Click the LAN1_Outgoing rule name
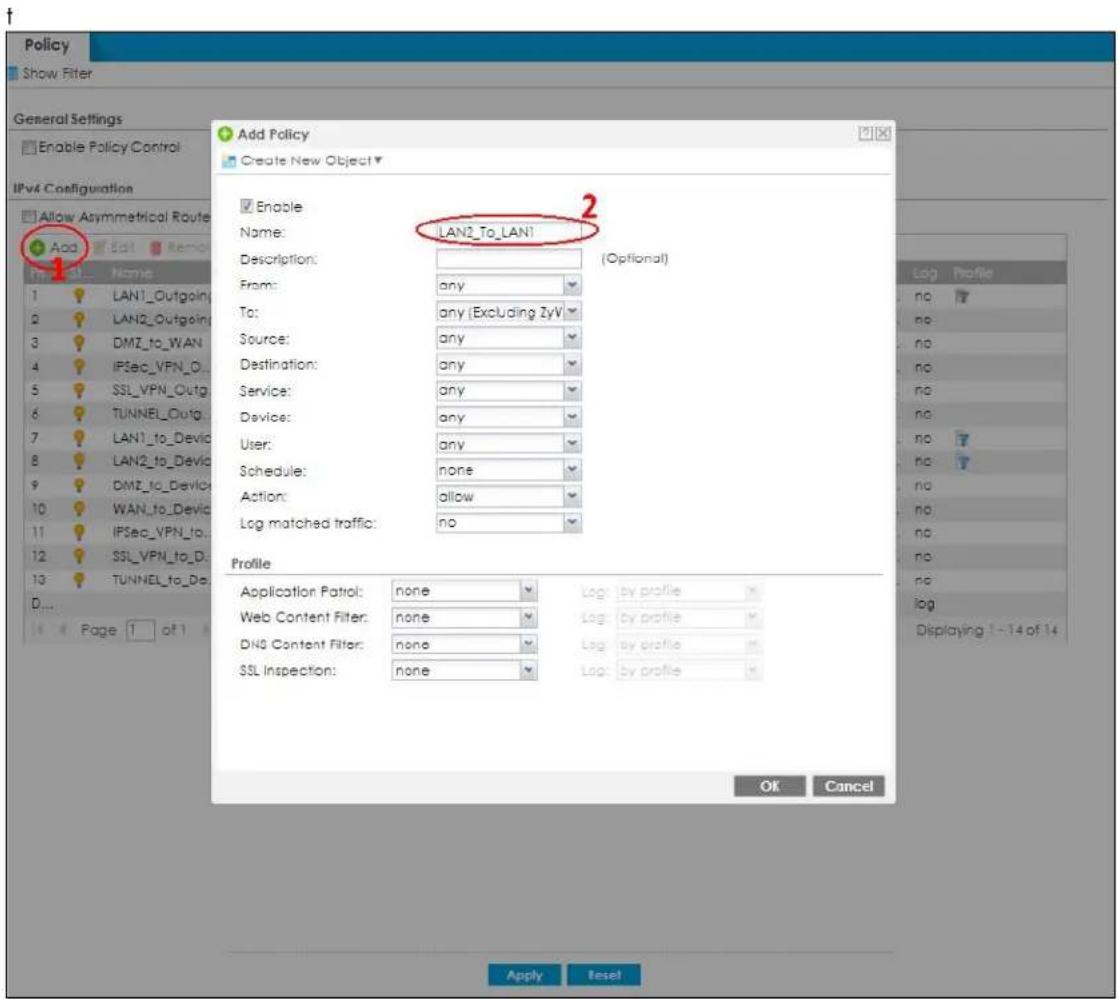 tap(161, 295)
